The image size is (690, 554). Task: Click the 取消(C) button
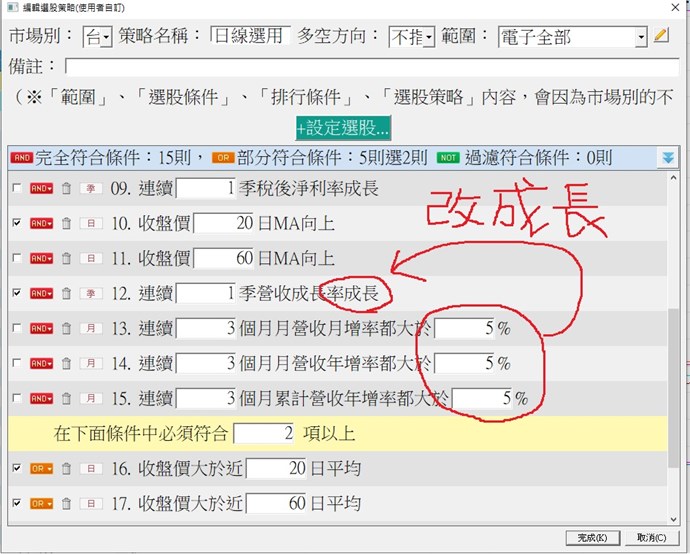pyautogui.click(x=652, y=538)
